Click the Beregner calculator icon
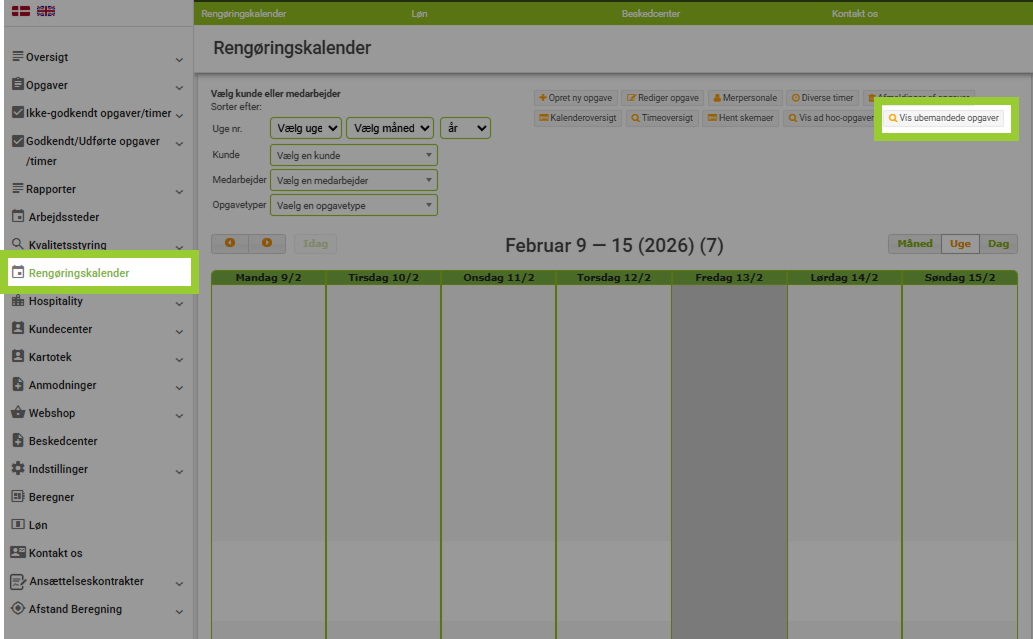Image resolution: width=1033 pixels, height=639 pixels. (18, 497)
